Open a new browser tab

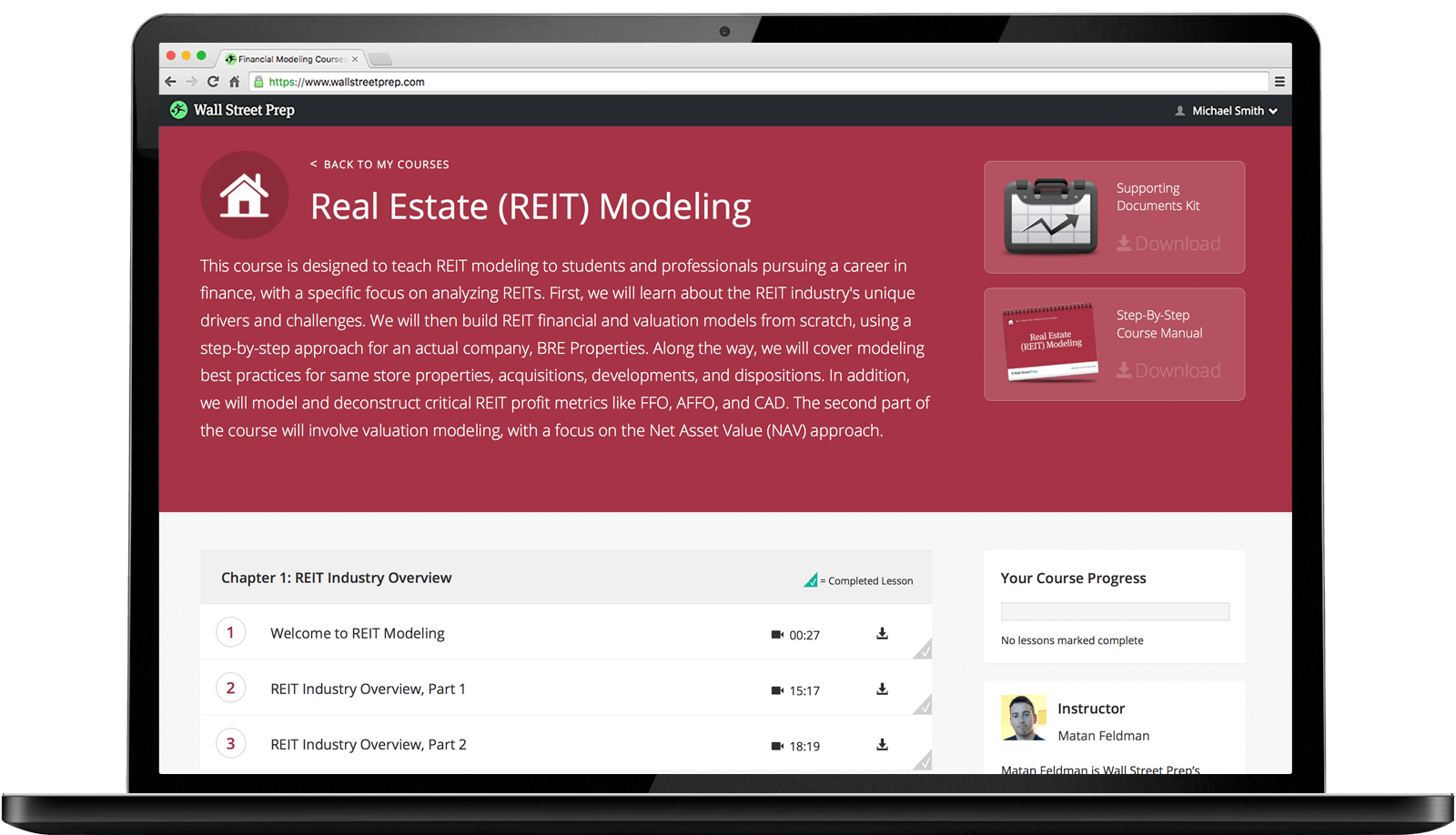(x=380, y=59)
